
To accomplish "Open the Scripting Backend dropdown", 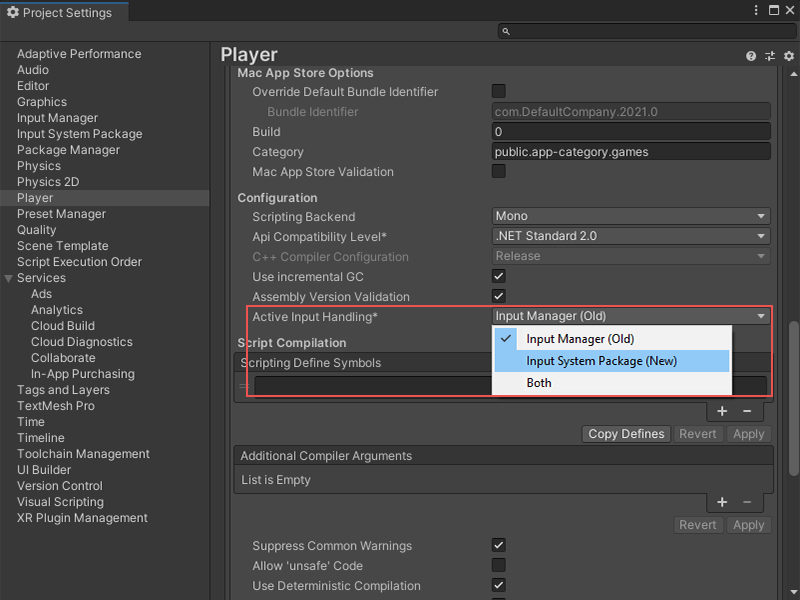I will [x=631, y=216].
